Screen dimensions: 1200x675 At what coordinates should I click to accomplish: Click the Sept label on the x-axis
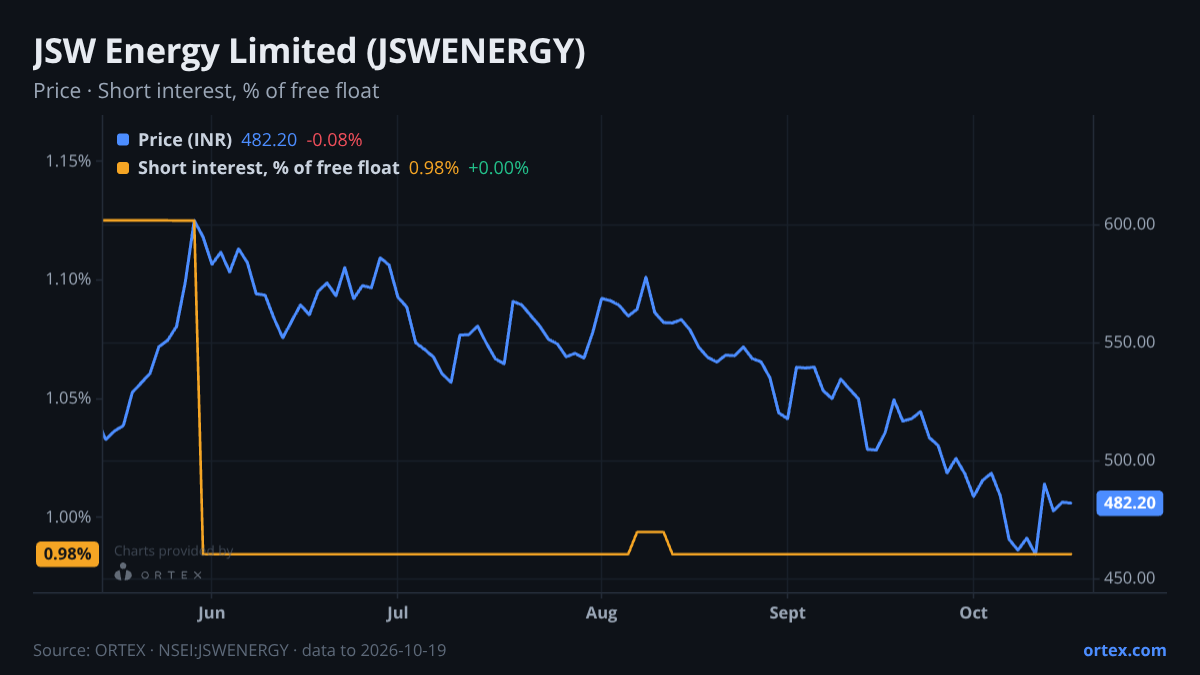point(788,612)
